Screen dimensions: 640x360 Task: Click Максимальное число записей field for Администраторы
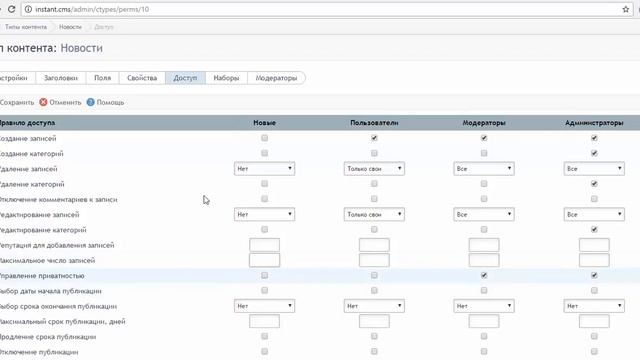[x=594, y=260]
